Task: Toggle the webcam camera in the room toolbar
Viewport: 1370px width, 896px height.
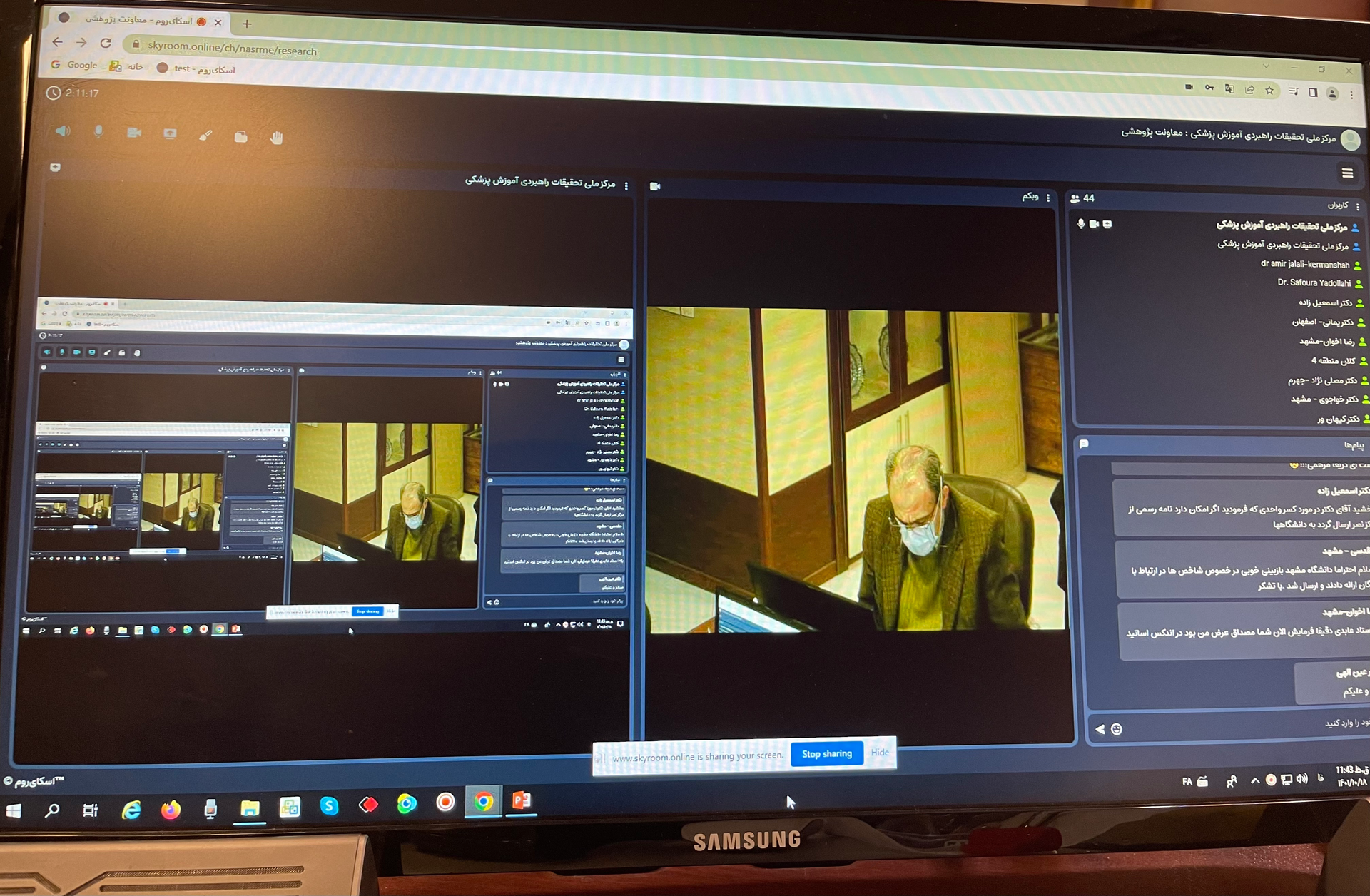Action: [x=133, y=133]
